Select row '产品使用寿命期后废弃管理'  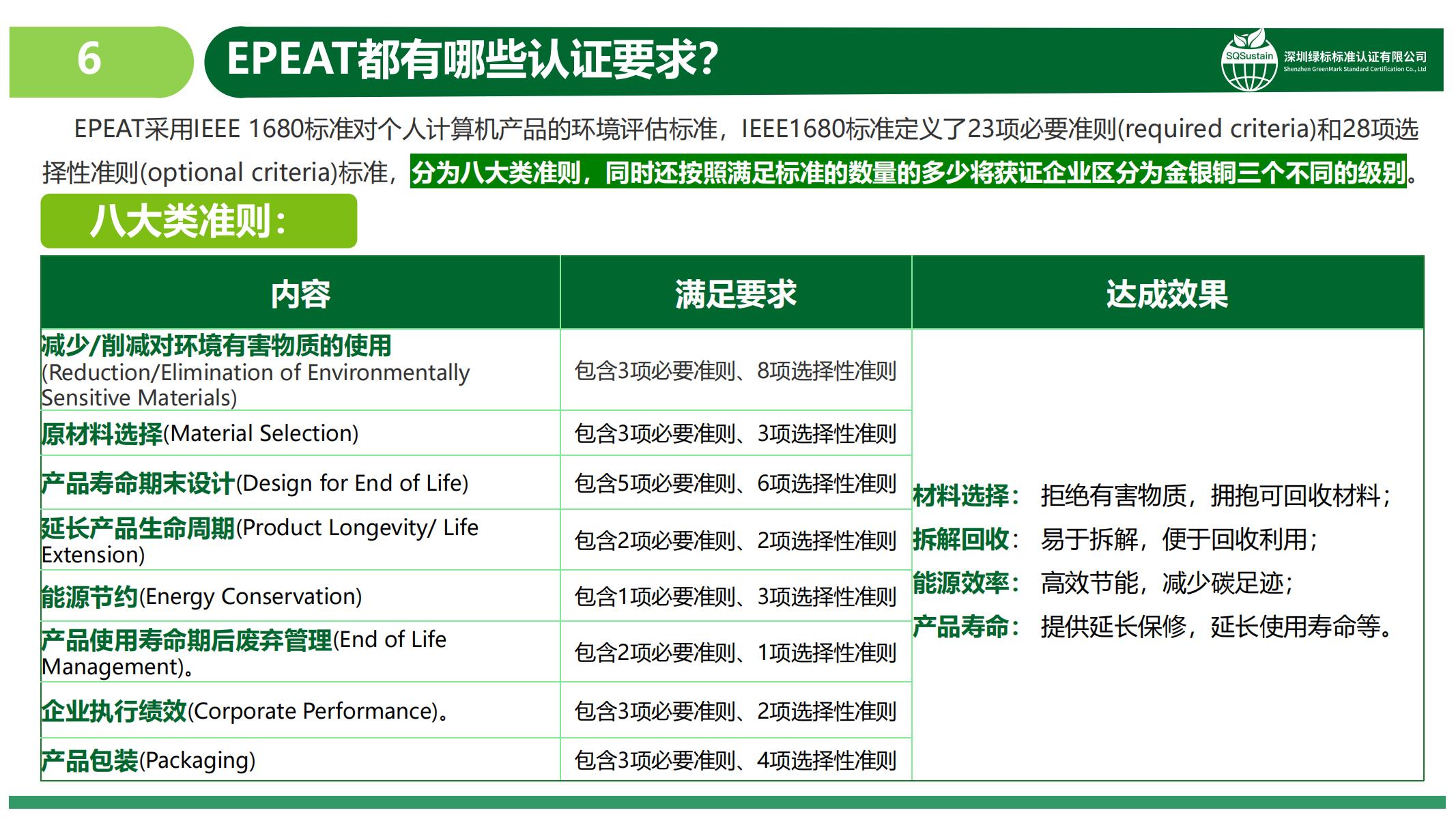(x=300, y=652)
